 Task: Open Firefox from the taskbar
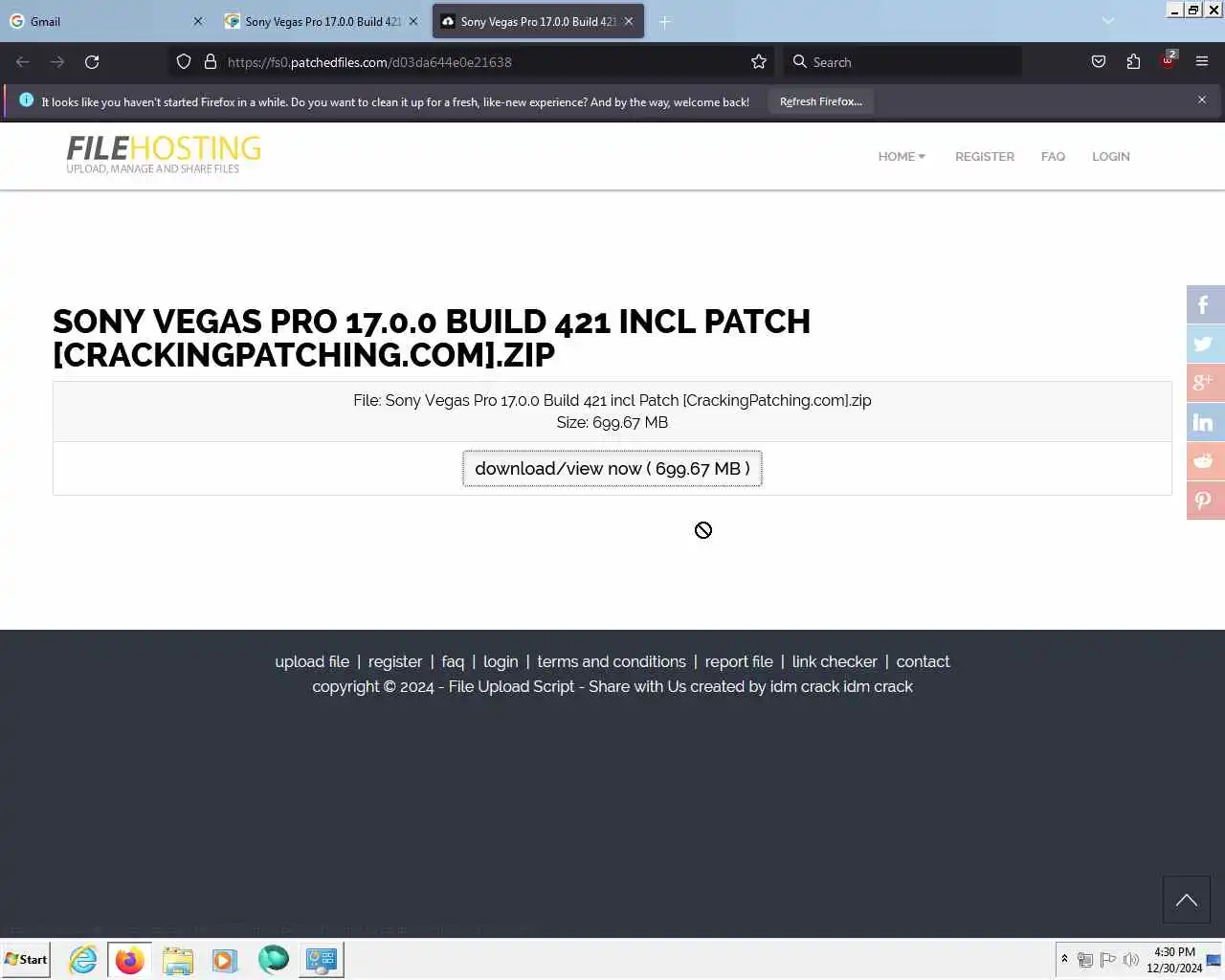129,959
